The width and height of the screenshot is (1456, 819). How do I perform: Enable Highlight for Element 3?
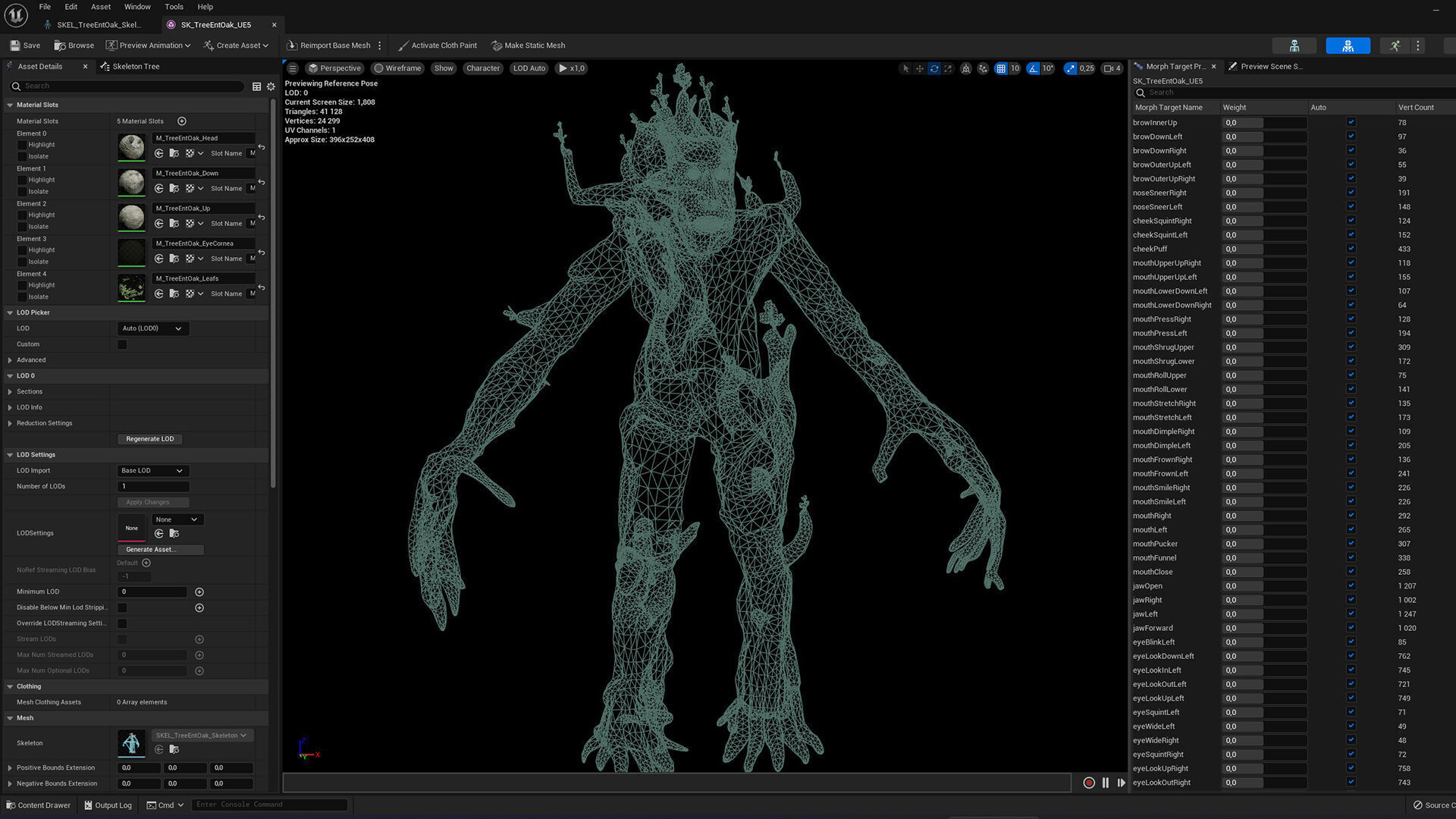point(22,250)
